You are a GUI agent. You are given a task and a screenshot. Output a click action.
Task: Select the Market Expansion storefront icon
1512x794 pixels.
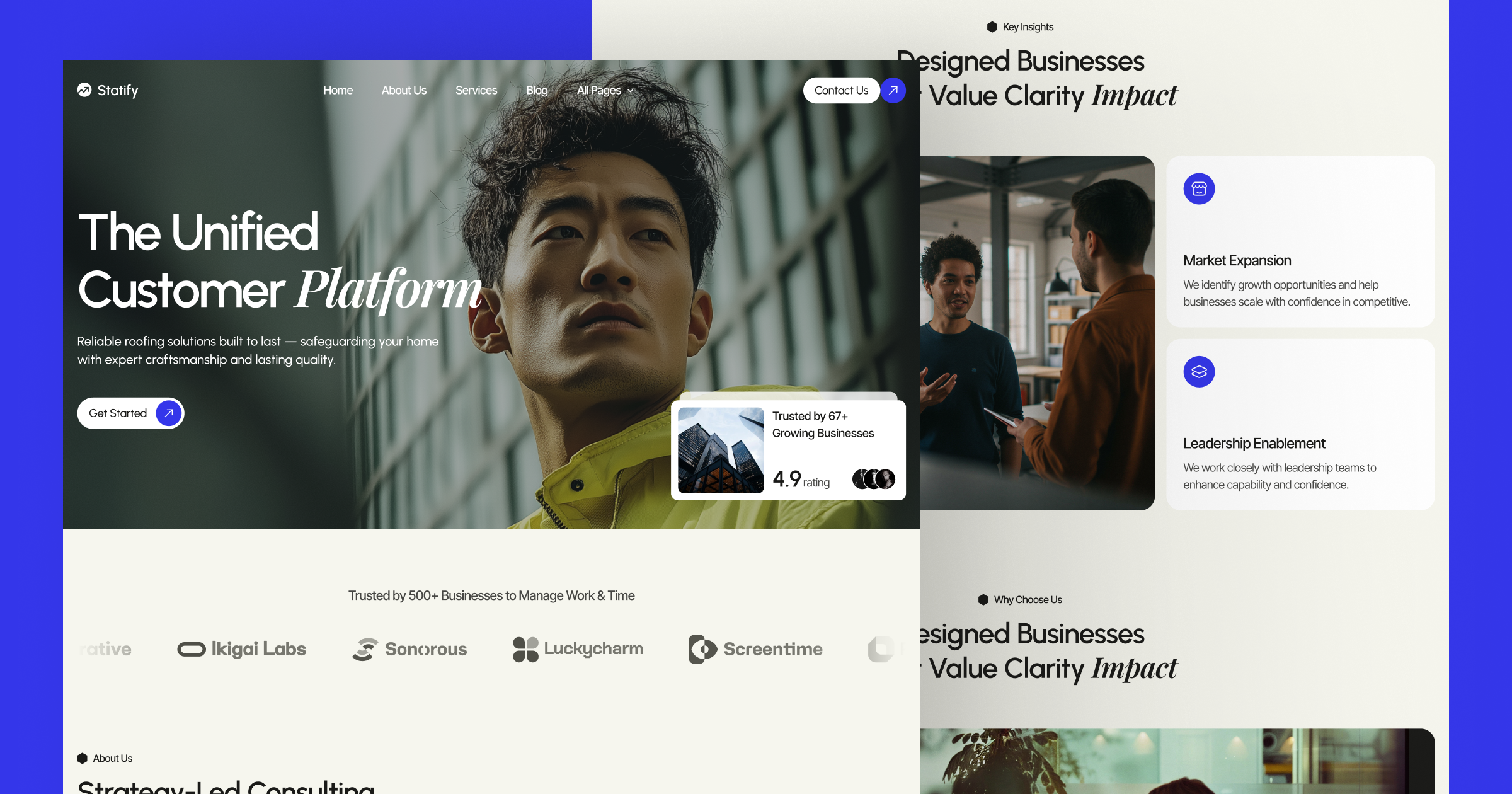click(x=1199, y=188)
